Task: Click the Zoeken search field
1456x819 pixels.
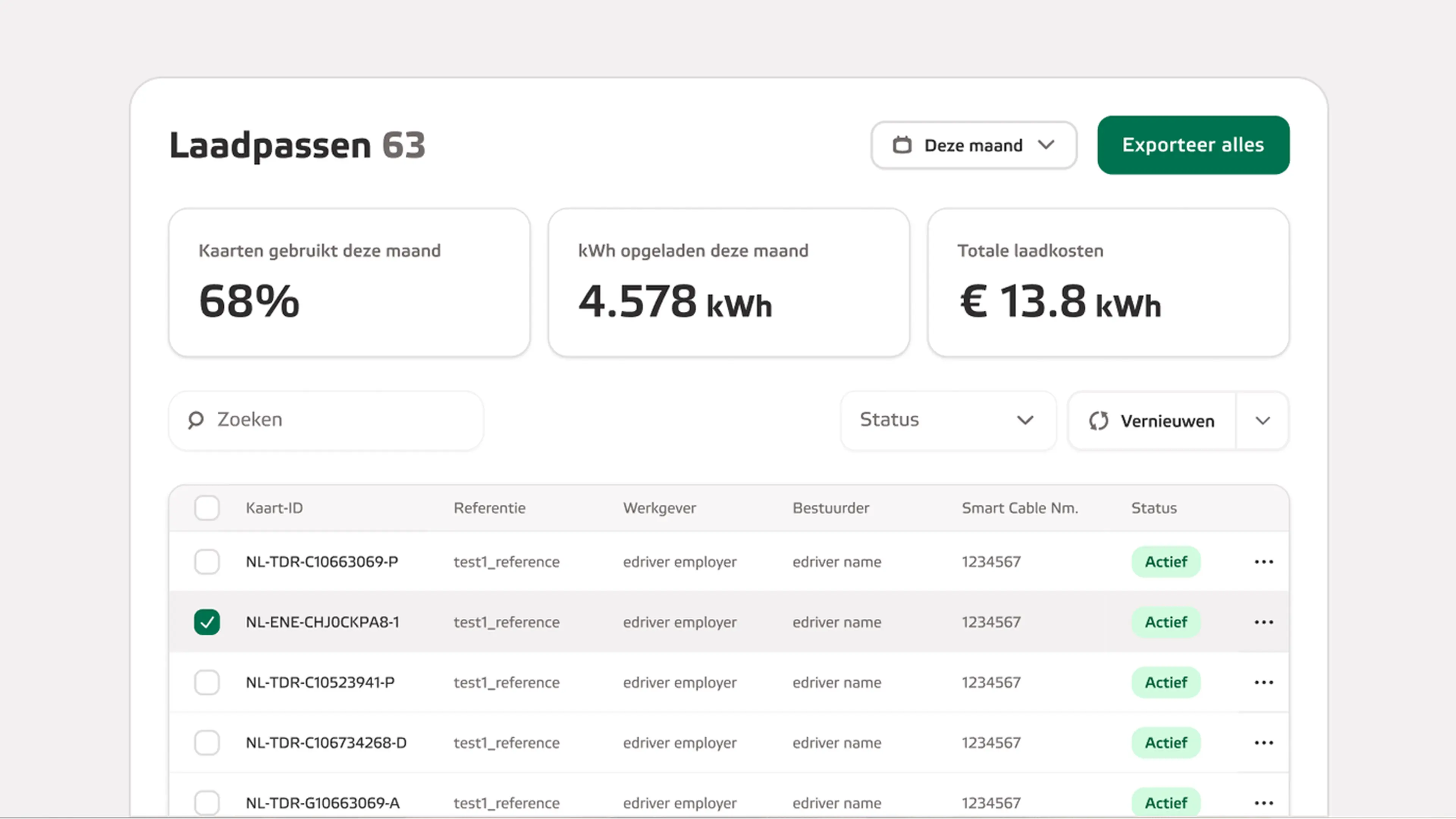Action: [x=326, y=420]
